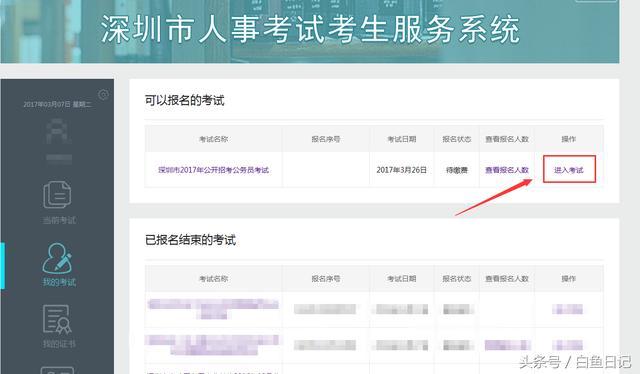Click 考试日期 header in 已报名结束的考试 table
This screenshot has width=640, height=374.
coord(402,279)
